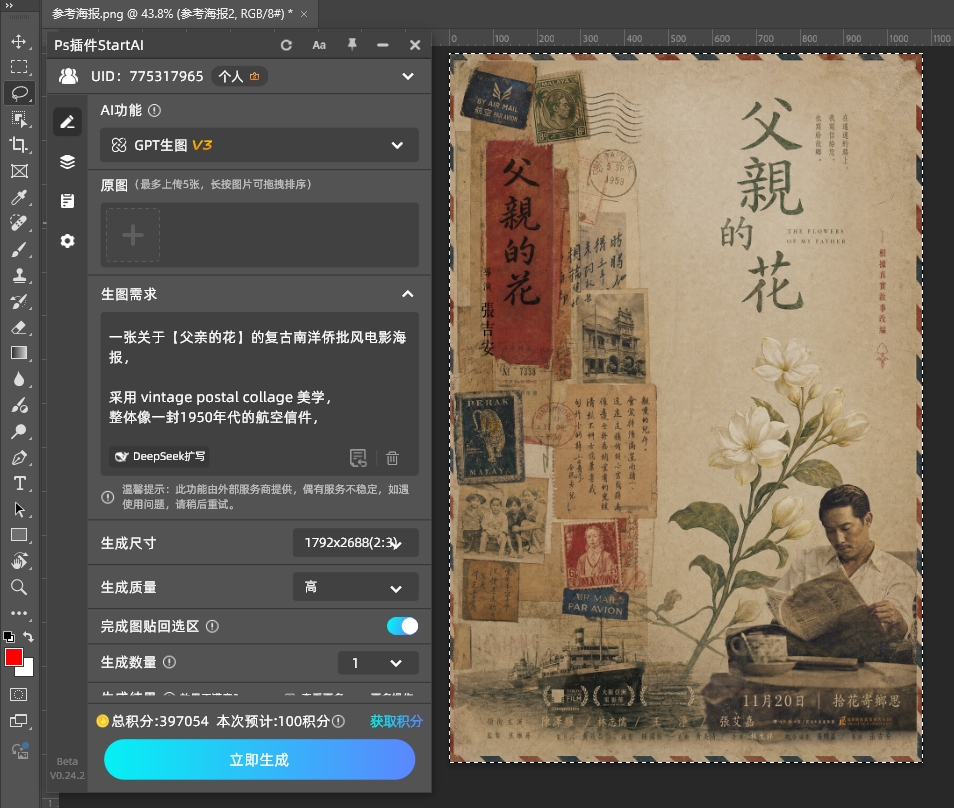Image resolution: width=954 pixels, height=808 pixels.
Task: Toggle the 完成图贴回选区 switch
Action: coord(402,626)
